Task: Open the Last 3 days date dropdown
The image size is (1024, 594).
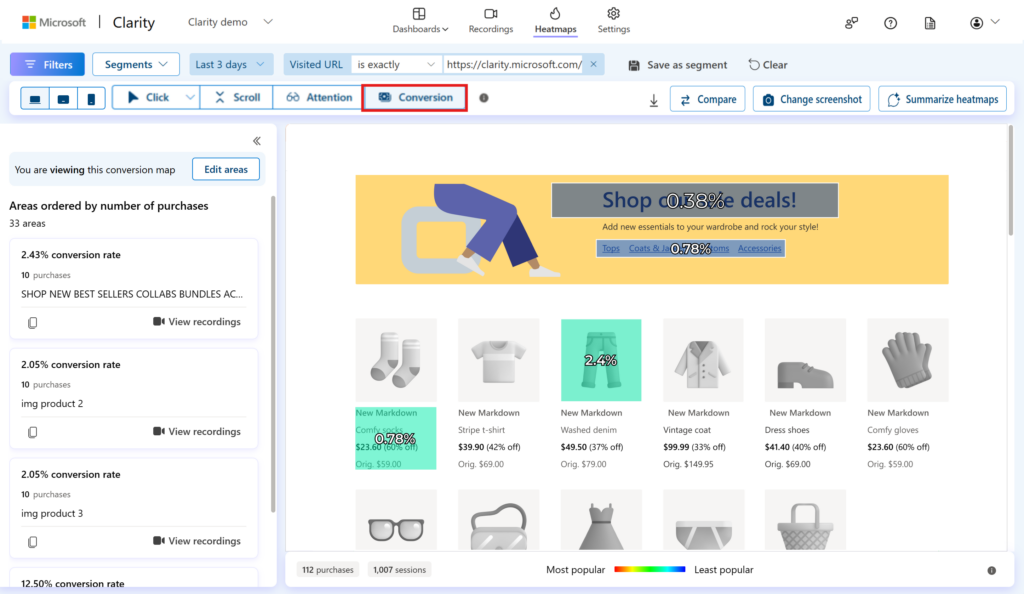Action: 231,64
